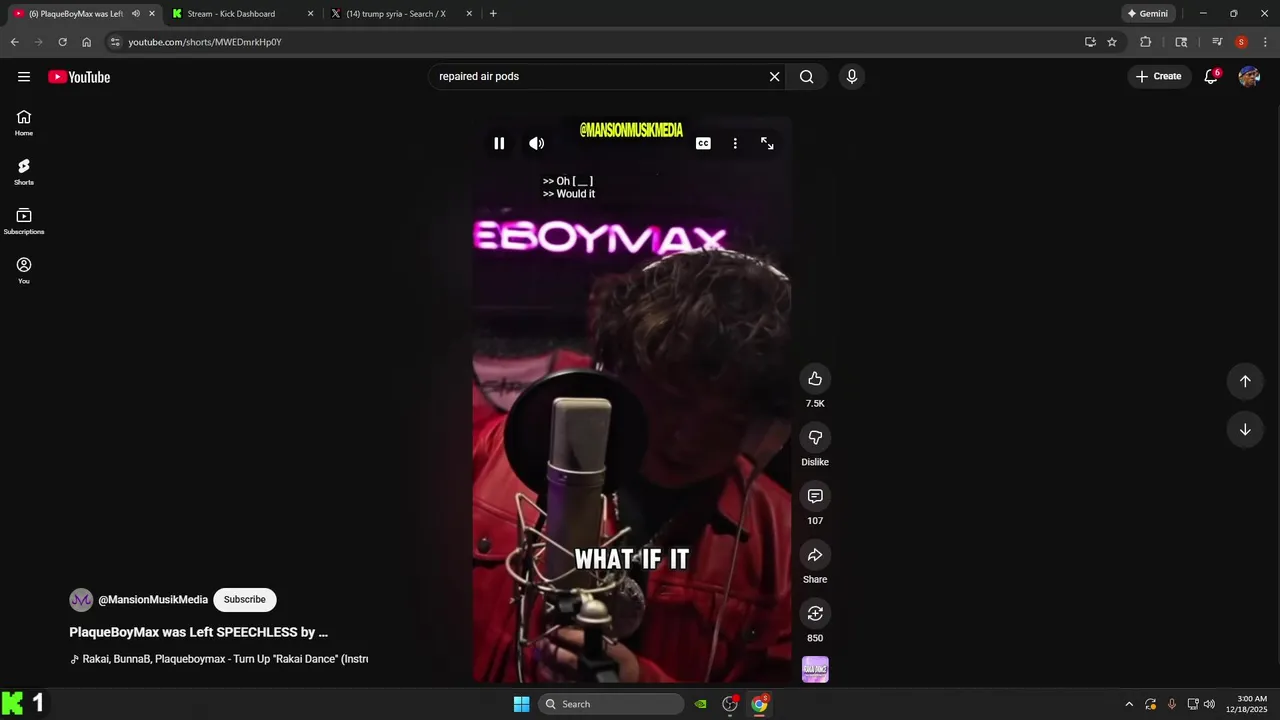Start voice search with microphone
This screenshot has height=720, width=1280.
(x=852, y=77)
